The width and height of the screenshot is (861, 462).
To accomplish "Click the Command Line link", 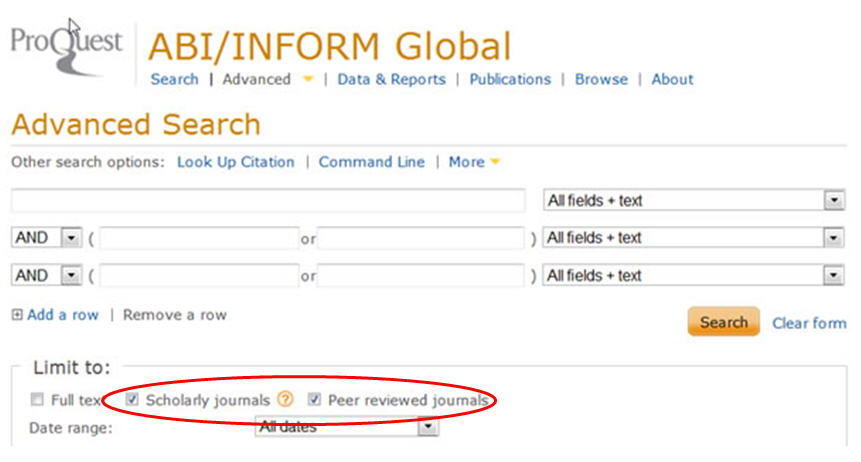I will coord(372,162).
